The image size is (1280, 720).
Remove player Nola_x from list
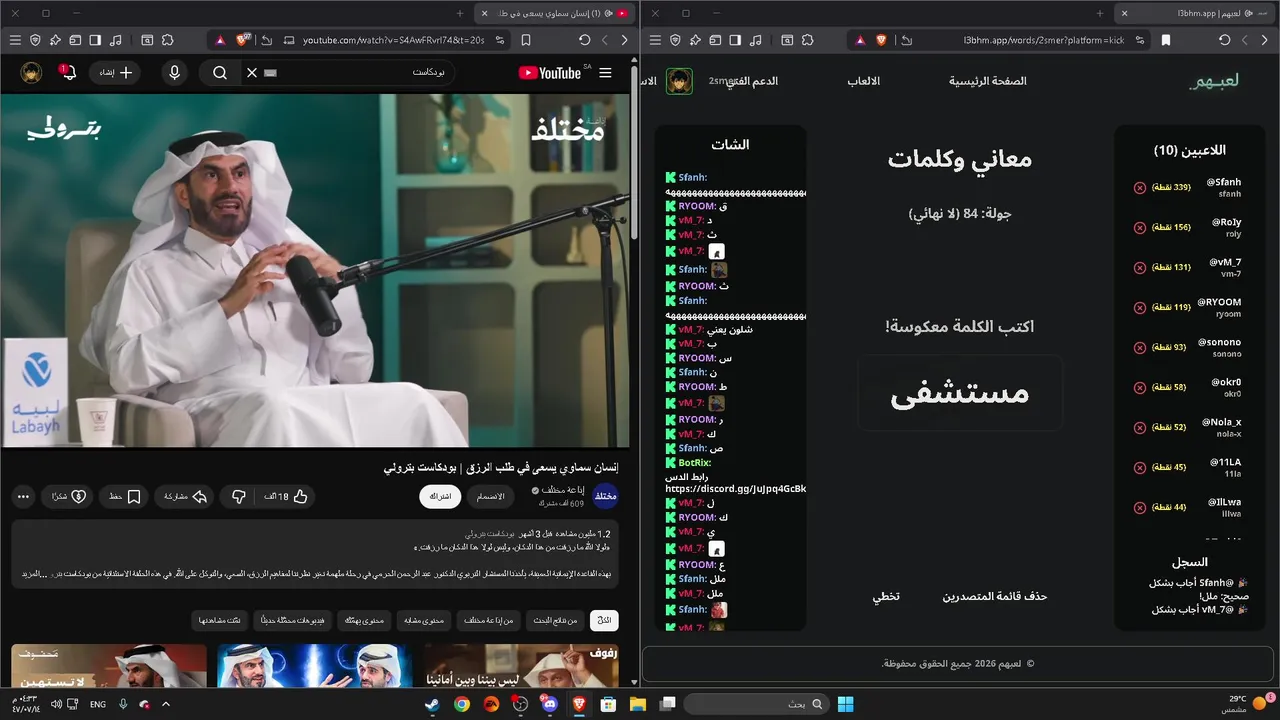pos(1139,427)
